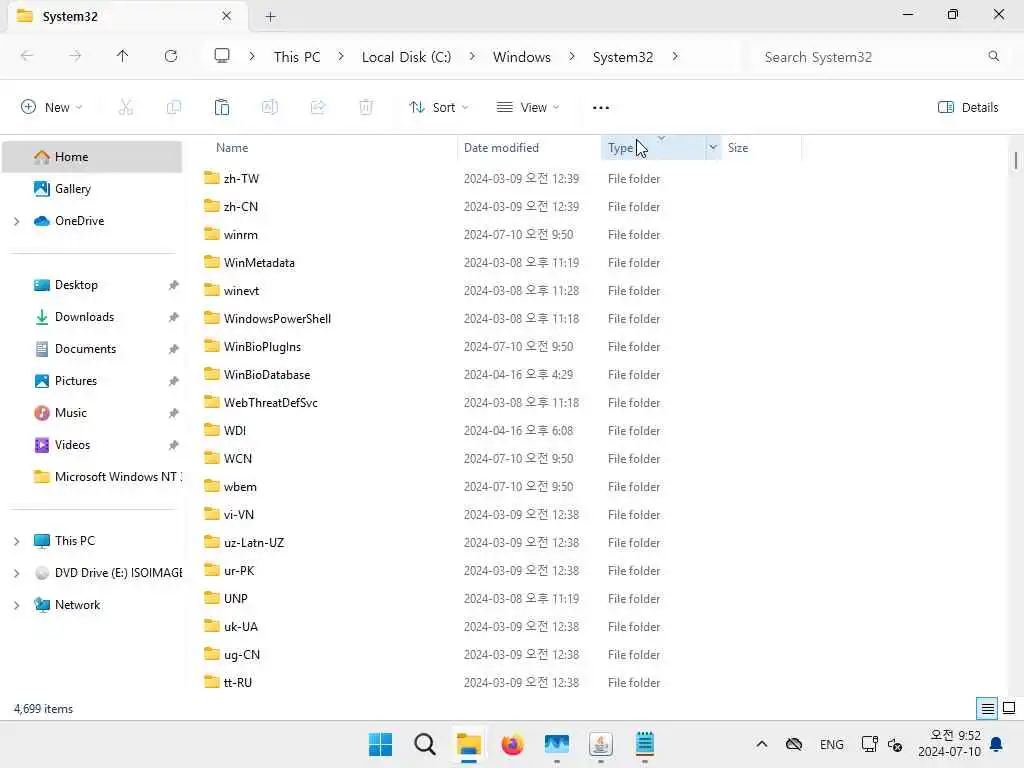Click the Notepad taskbar icon
The image size is (1024, 768).
click(x=645, y=744)
